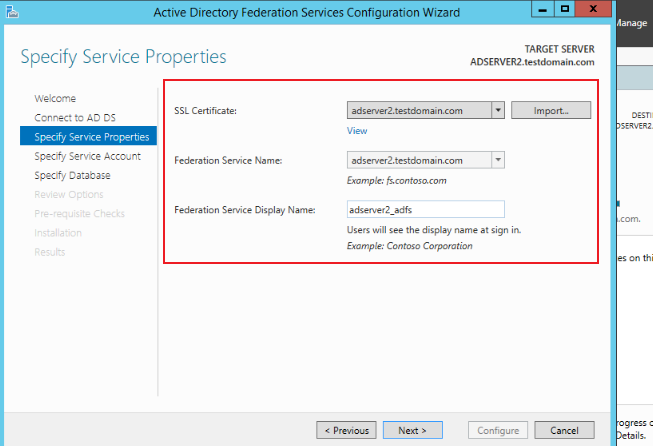Click the Example: Contoso Corporation hint
The height and width of the screenshot is (446, 653).
410,246
